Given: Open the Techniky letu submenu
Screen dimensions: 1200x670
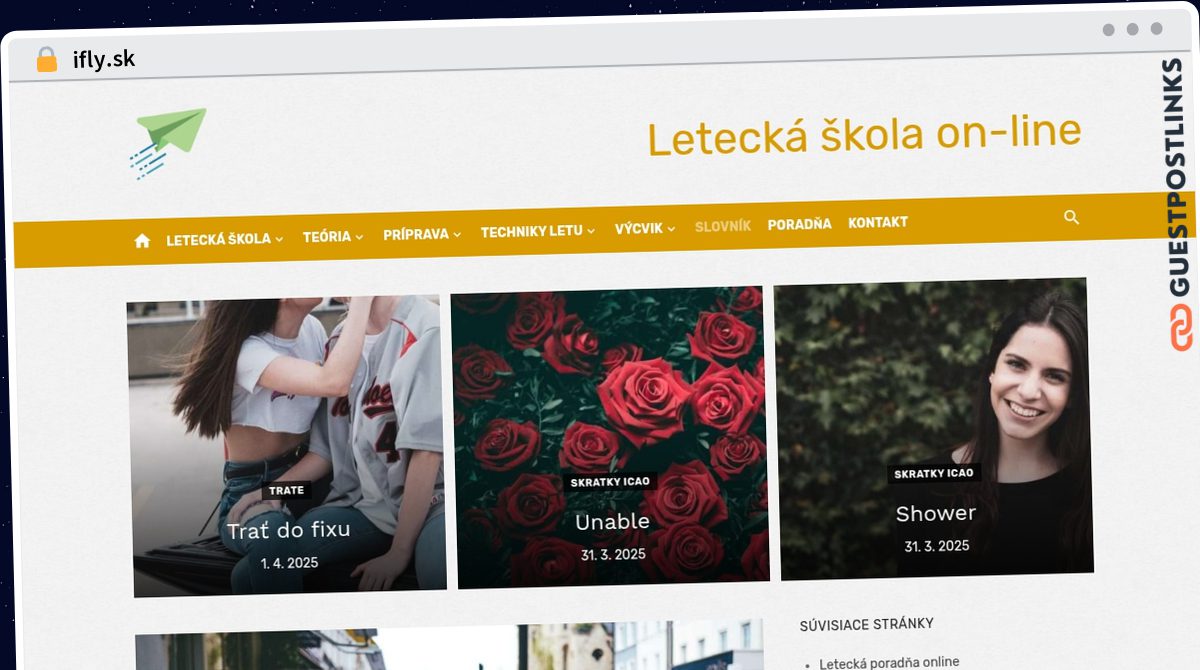Looking at the screenshot, I should coord(538,231).
